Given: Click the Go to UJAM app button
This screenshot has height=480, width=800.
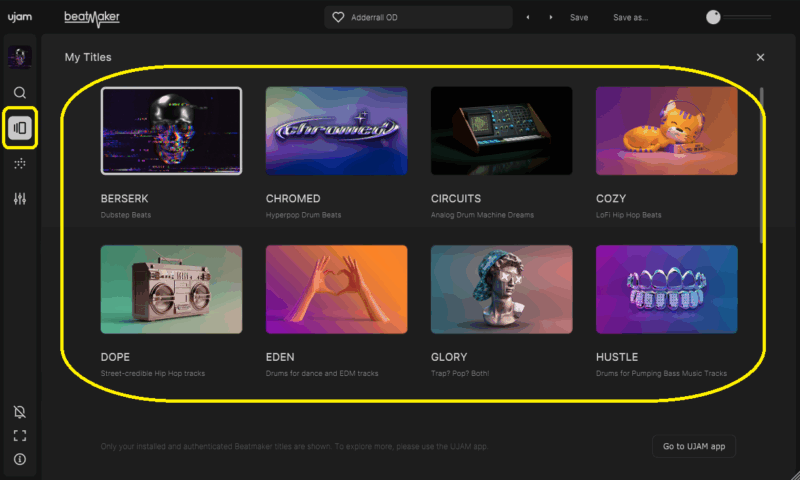Looking at the screenshot, I should [x=694, y=446].
